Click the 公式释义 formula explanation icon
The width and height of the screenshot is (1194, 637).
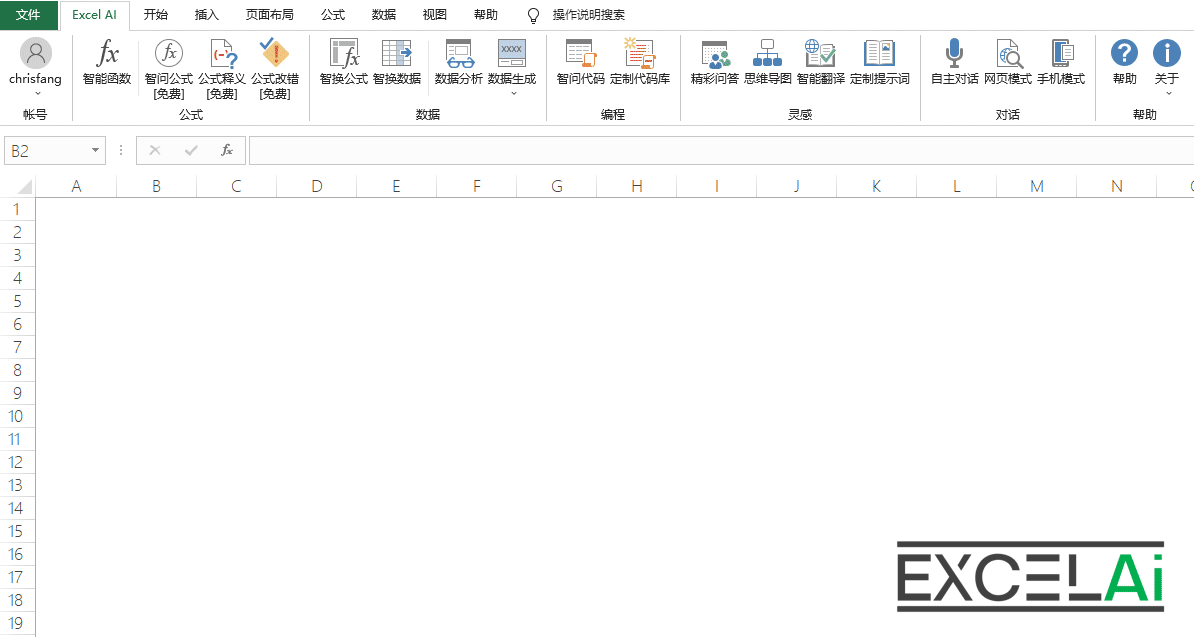point(223,54)
